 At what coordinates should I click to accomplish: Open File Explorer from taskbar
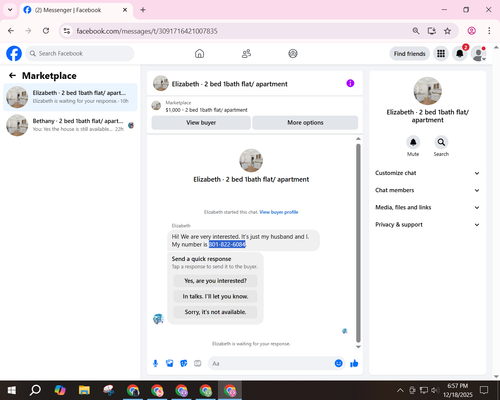[x=84, y=390]
